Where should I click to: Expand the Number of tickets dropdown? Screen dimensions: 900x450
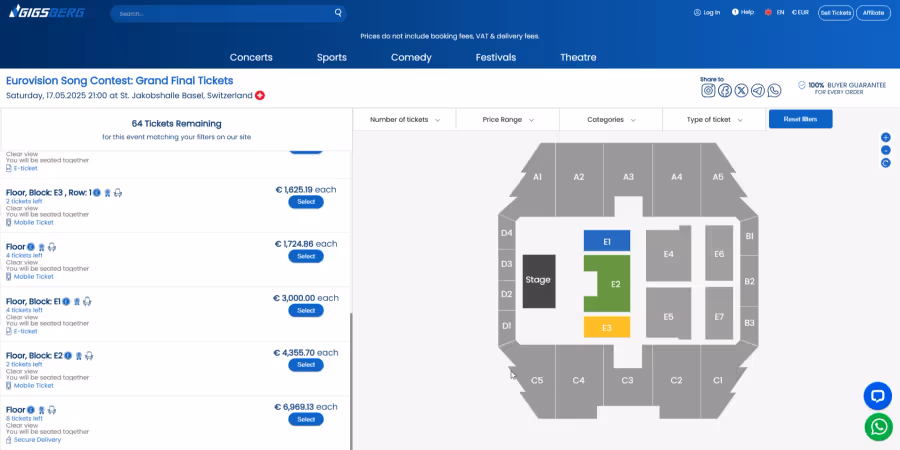404,120
